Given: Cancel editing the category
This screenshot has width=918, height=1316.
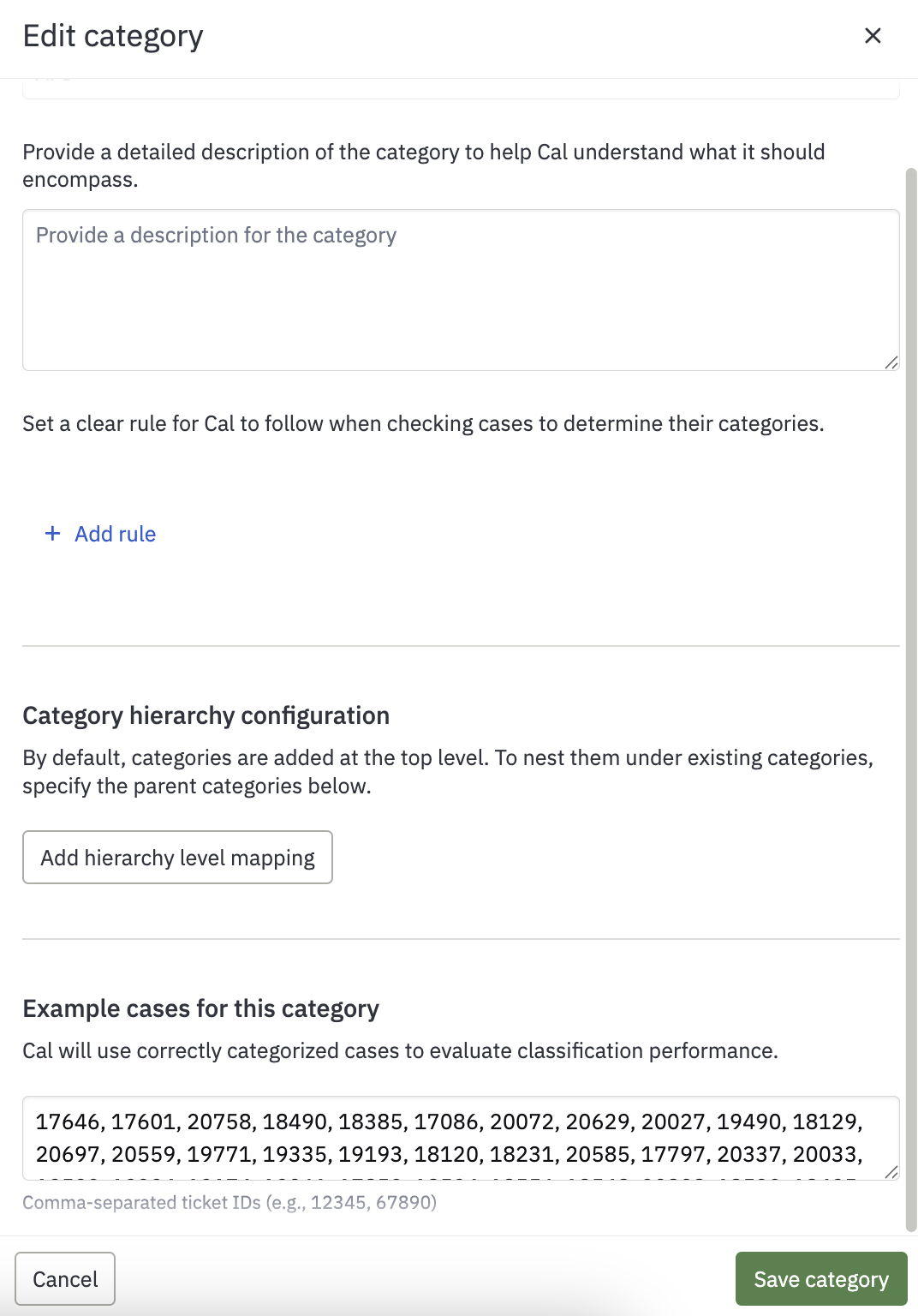Looking at the screenshot, I should (x=65, y=1279).
